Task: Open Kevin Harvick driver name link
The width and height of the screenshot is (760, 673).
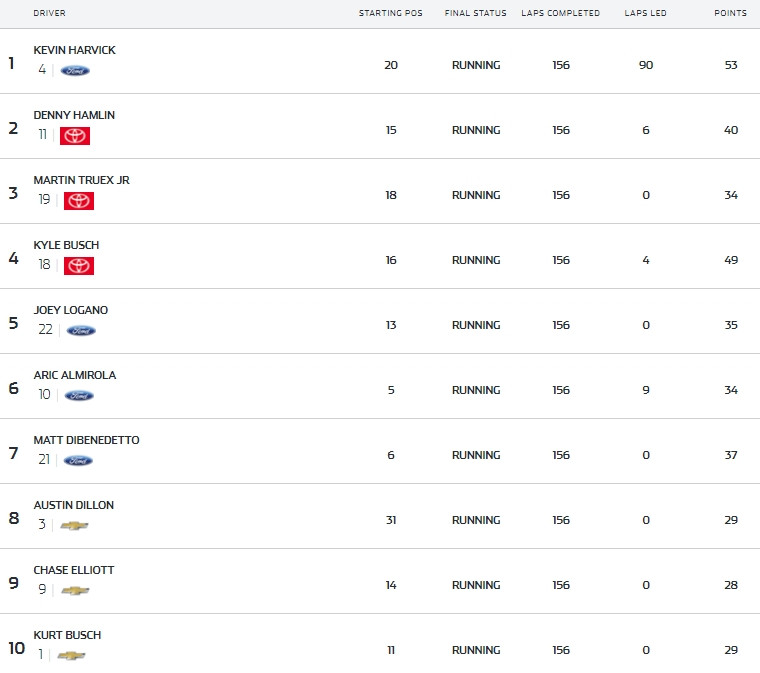Action: pyautogui.click(x=75, y=50)
